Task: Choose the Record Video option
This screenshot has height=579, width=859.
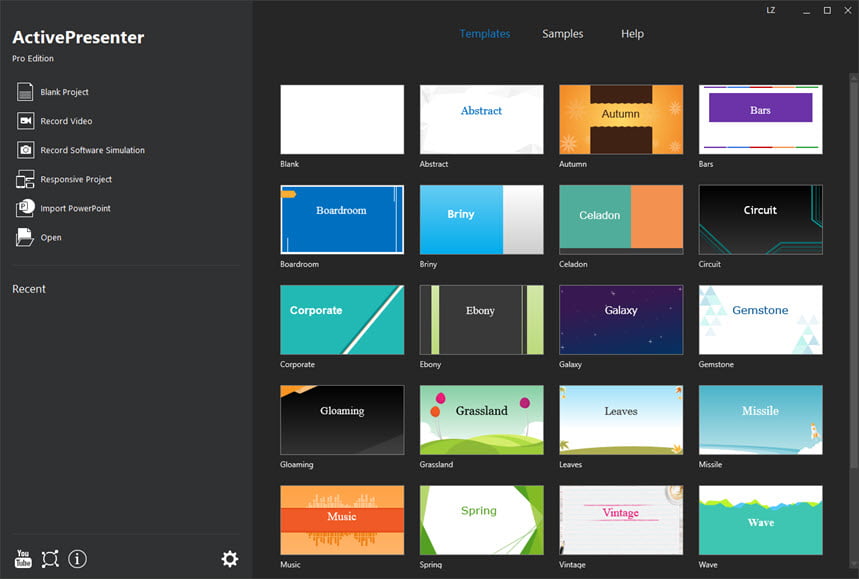Action: coord(66,121)
